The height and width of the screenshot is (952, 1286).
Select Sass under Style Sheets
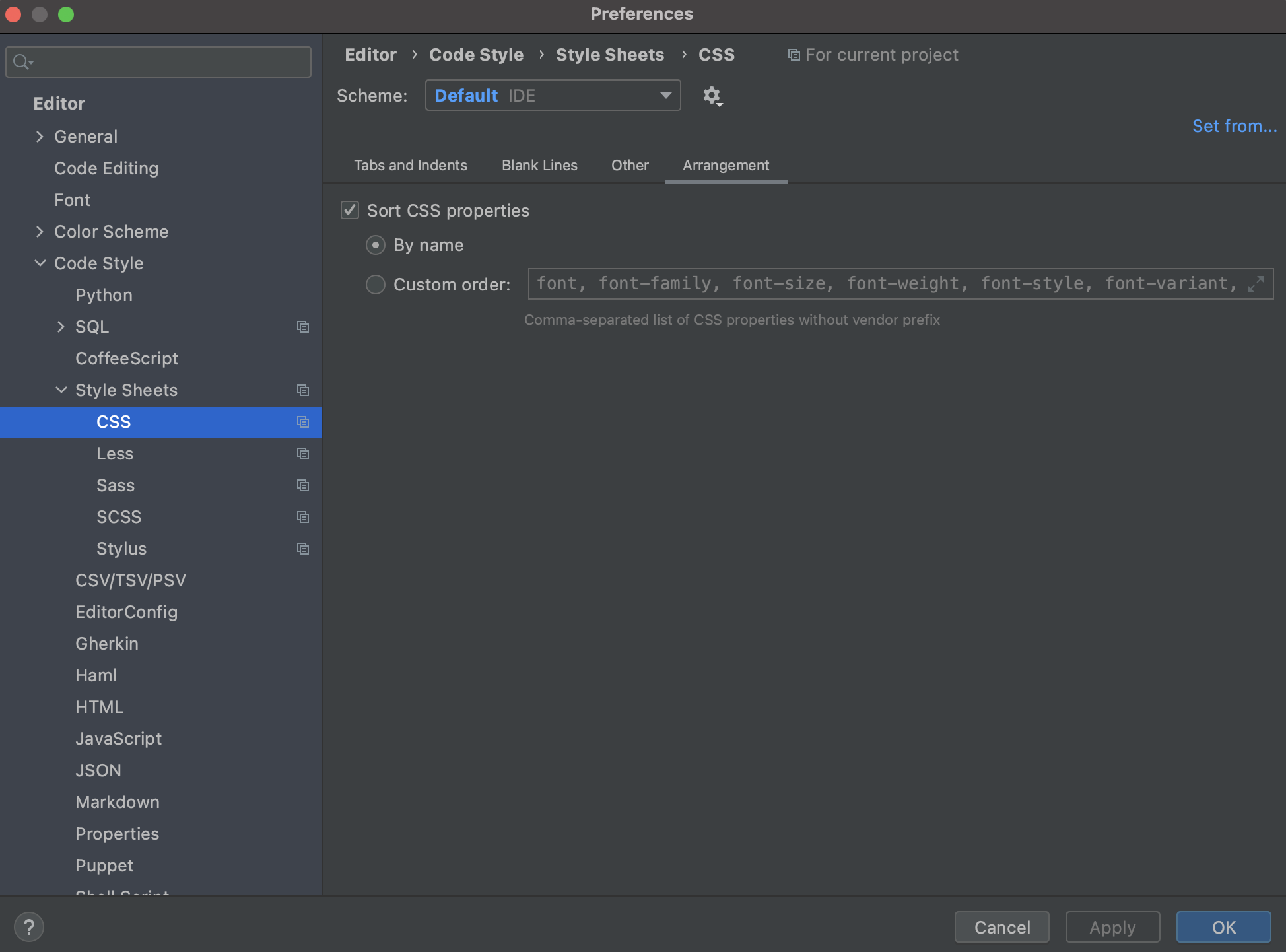(116, 485)
